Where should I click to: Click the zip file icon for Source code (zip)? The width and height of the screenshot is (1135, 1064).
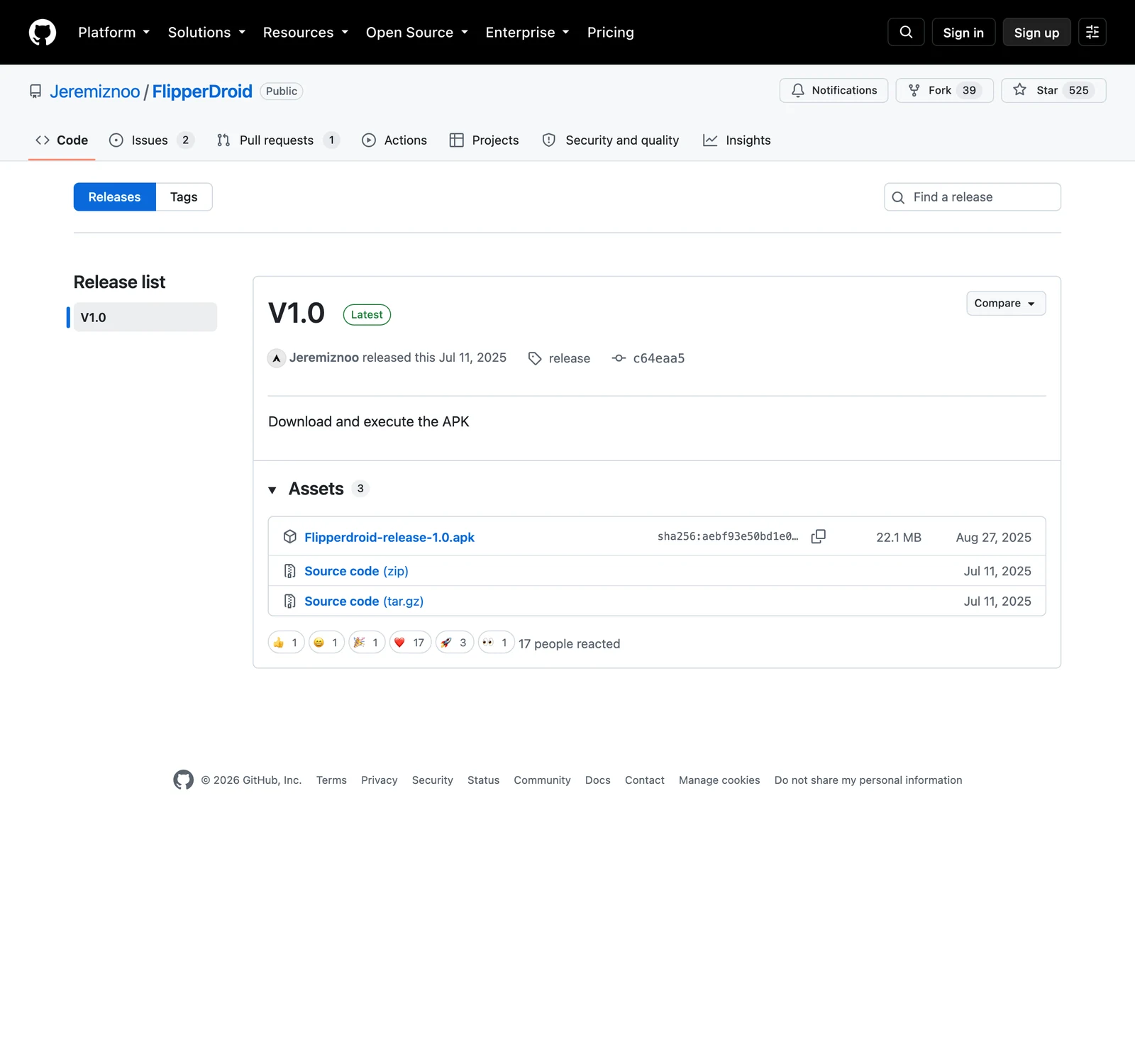coord(289,571)
